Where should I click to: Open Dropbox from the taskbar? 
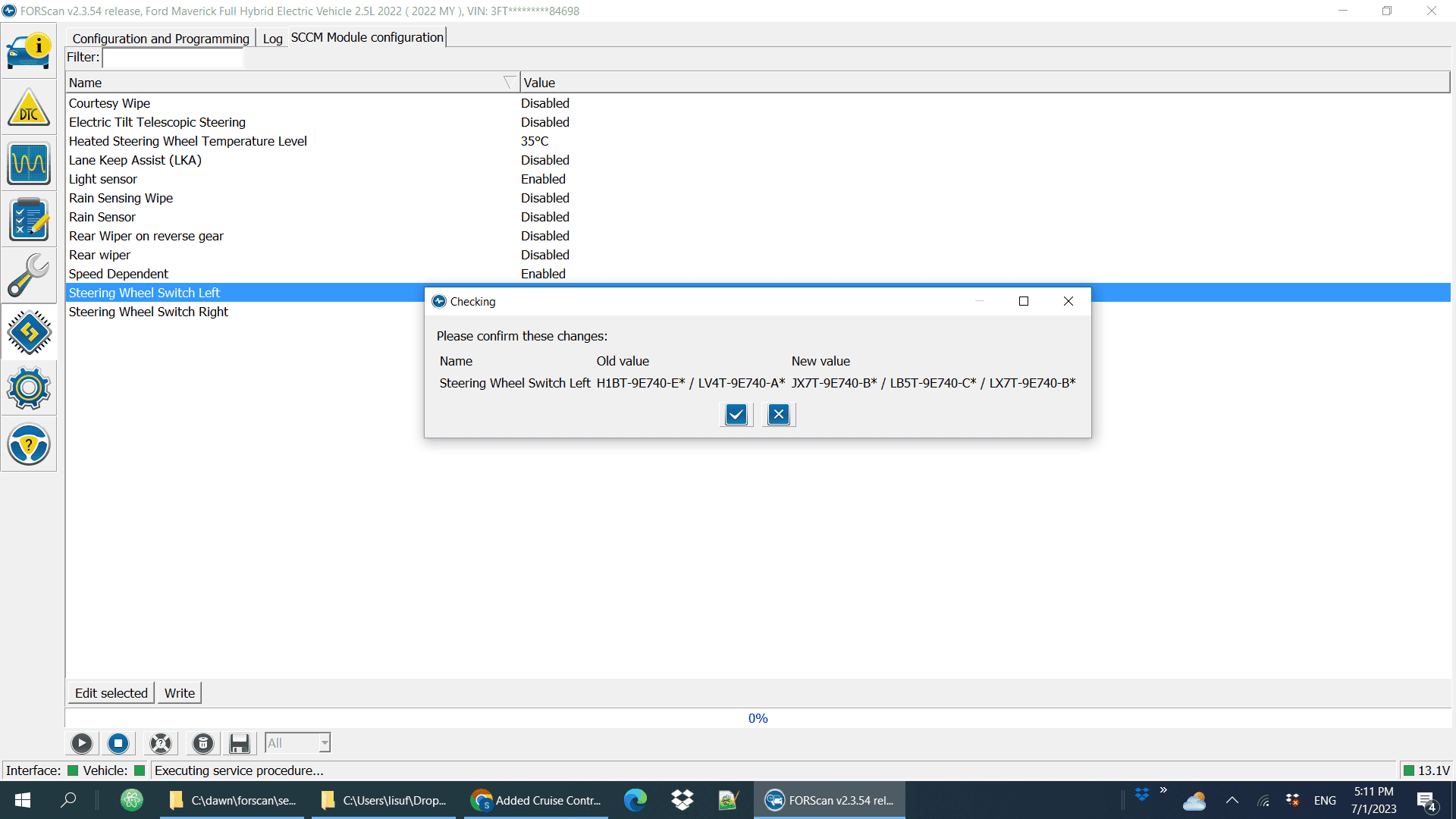[x=682, y=800]
